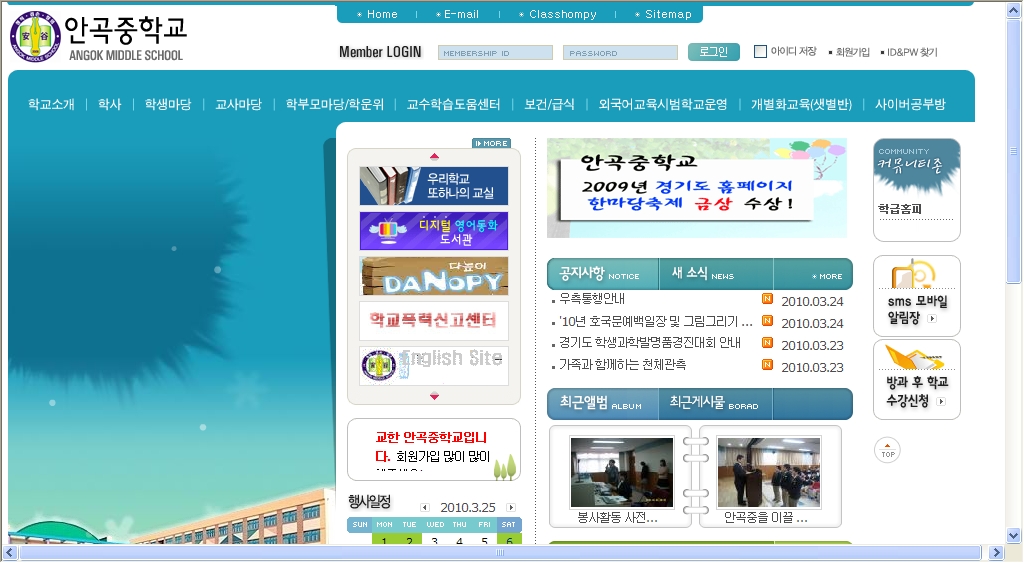Open the 커뮤니티존 community banner icon
Screen dimensions: 1024x563
[916, 171]
